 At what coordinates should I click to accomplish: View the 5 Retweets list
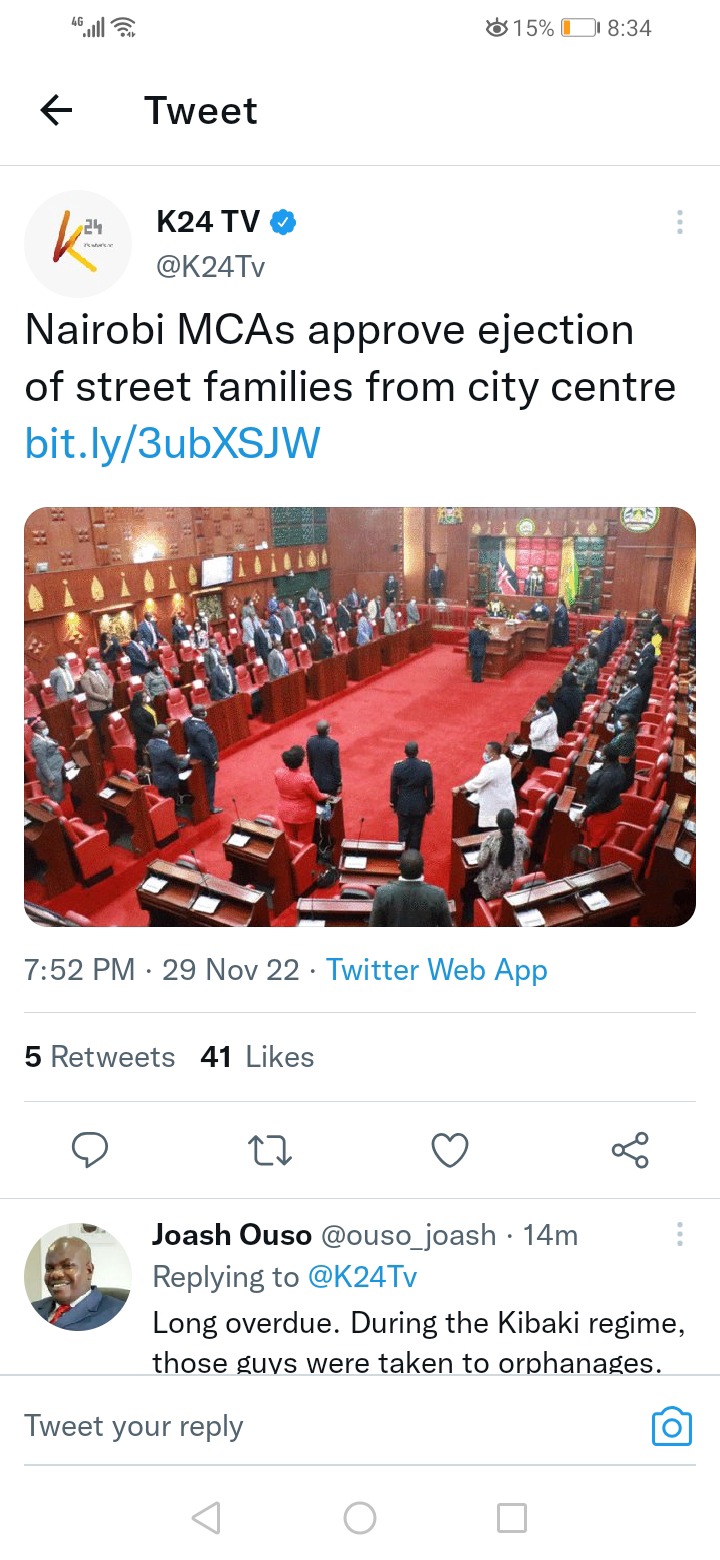click(x=99, y=1057)
